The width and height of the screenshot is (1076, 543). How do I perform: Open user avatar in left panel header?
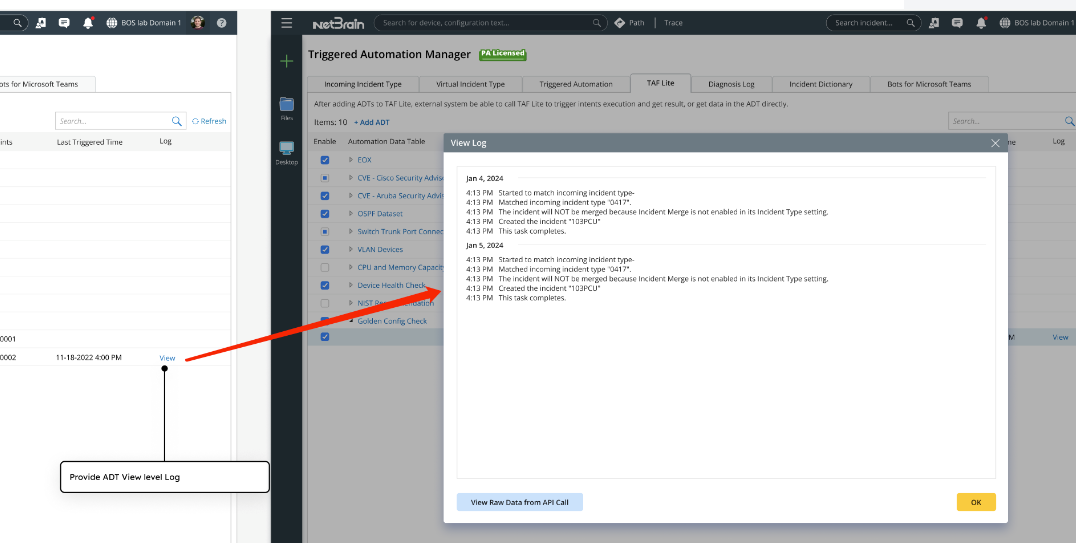coord(198,23)
